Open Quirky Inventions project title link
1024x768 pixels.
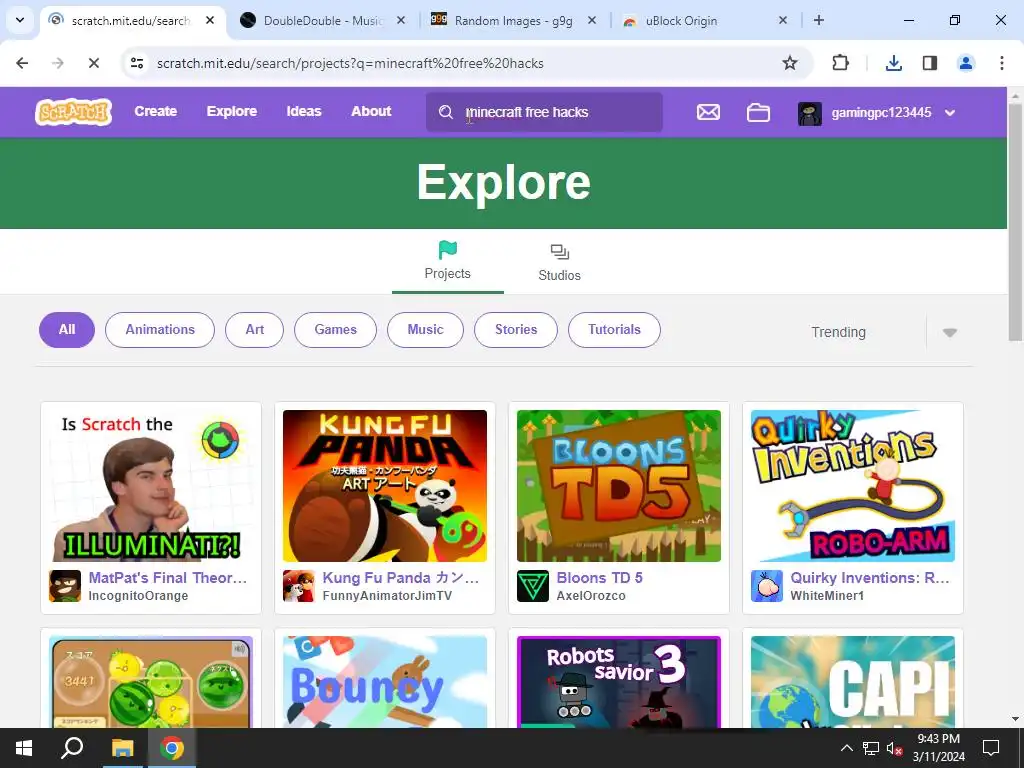870,578
